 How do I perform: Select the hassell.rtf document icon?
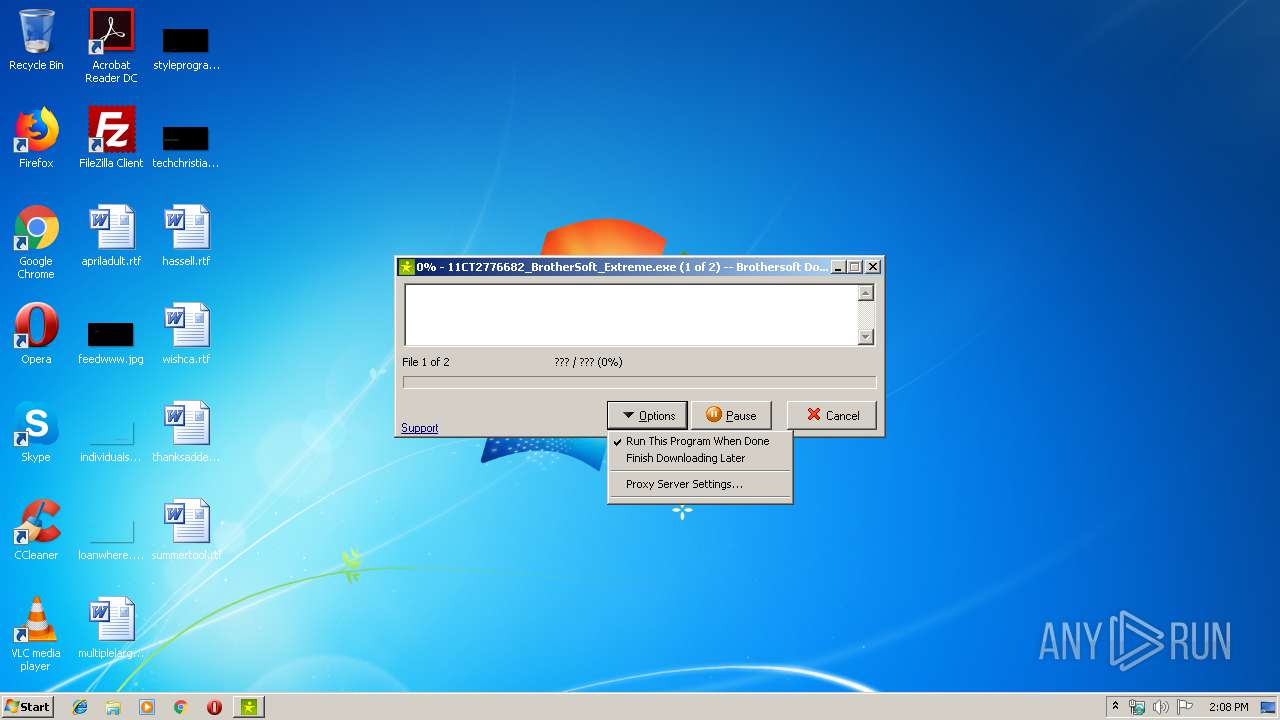(x=186, y=236)
